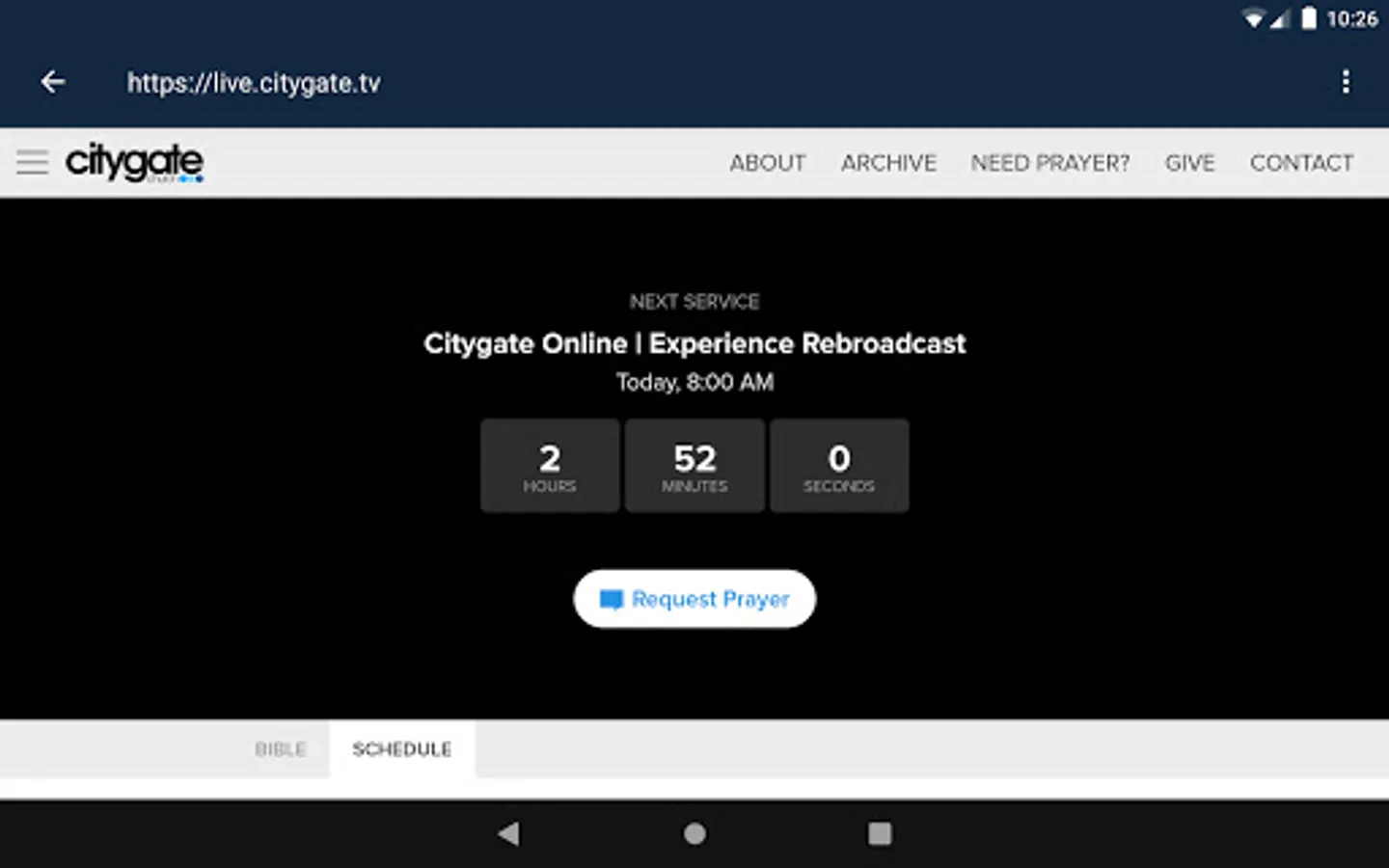The image size is (1389, 868).
Task: Select NEED PRAYER? in the navigation
Action: 1050,163
